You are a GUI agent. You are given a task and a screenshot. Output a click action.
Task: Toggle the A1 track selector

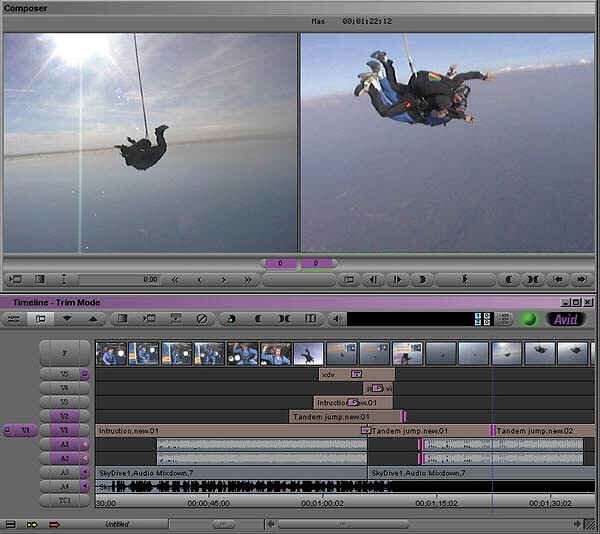pos(64,444)
